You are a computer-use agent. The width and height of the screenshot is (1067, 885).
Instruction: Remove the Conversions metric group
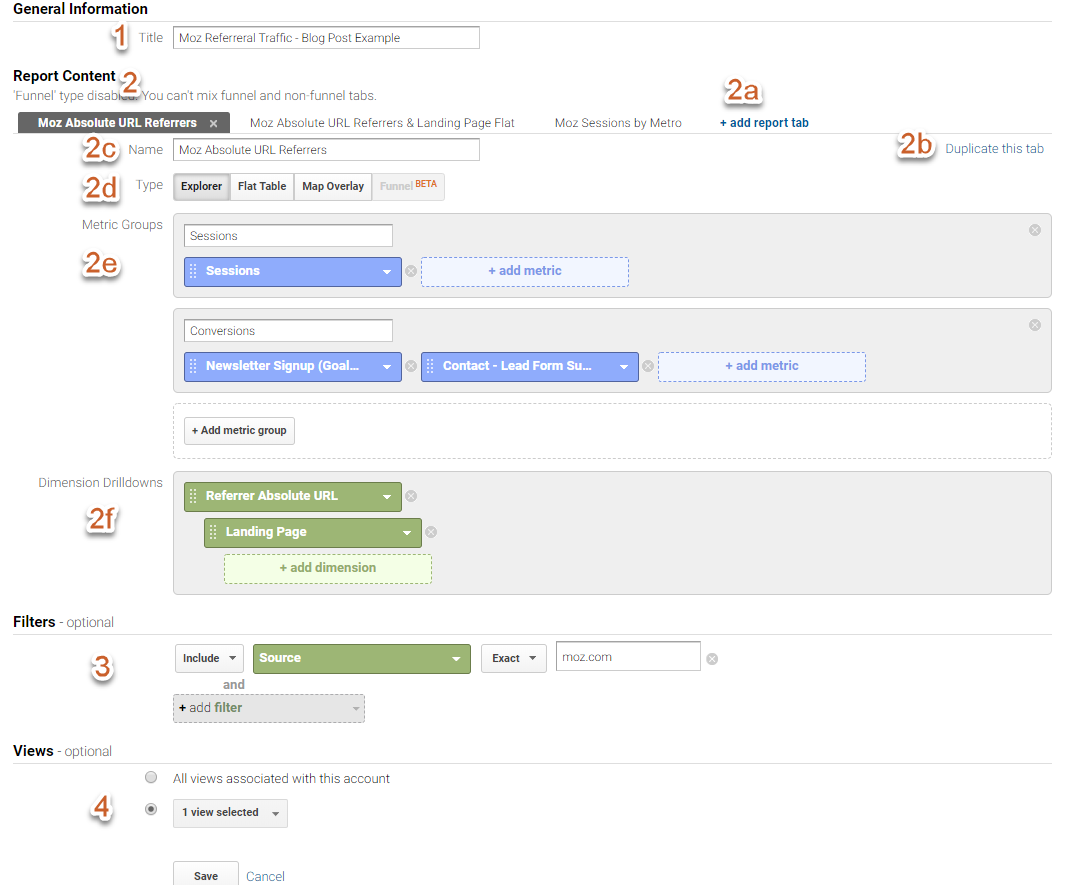(x=1035, y=325)
